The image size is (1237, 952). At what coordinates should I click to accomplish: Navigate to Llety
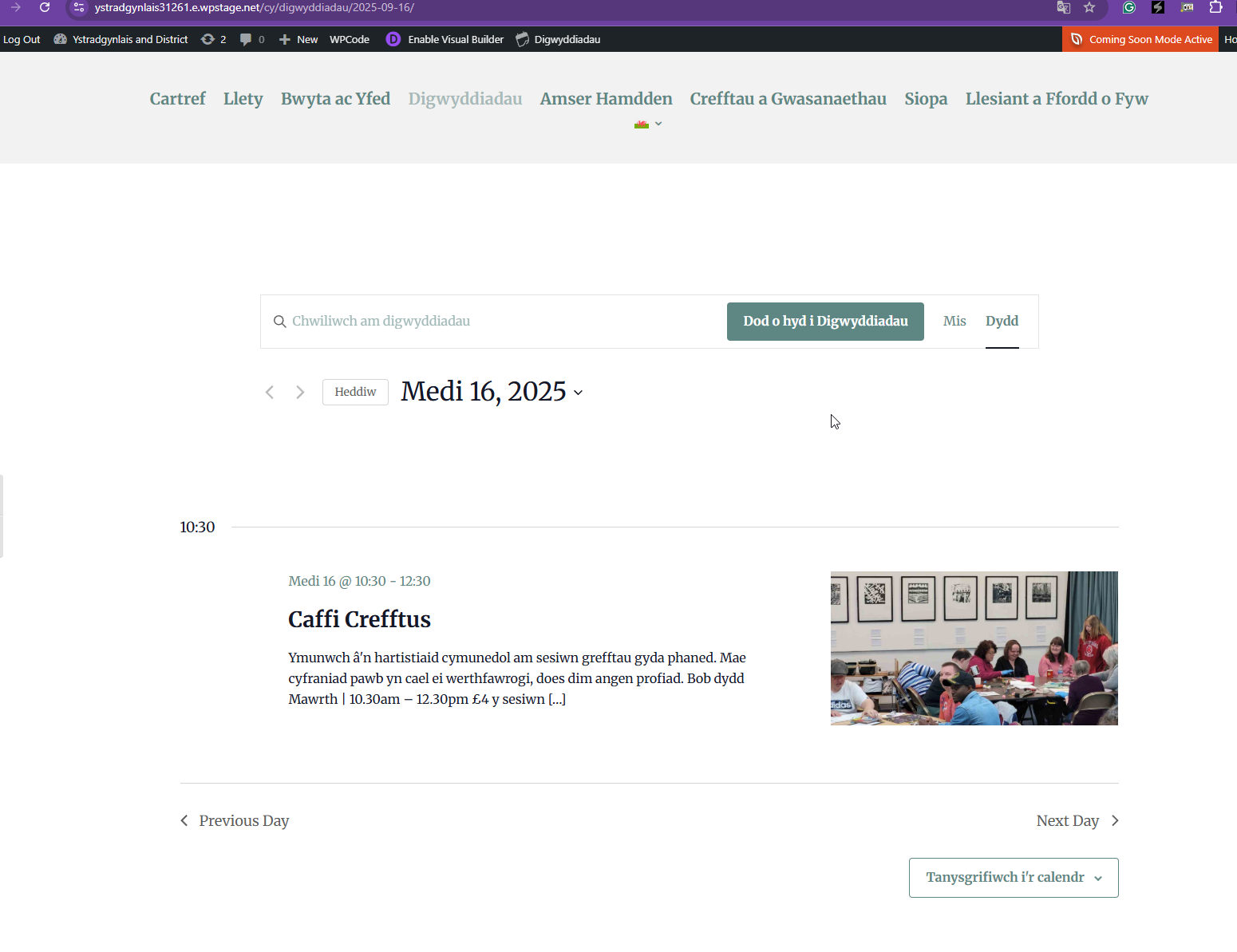click(243, 98)
